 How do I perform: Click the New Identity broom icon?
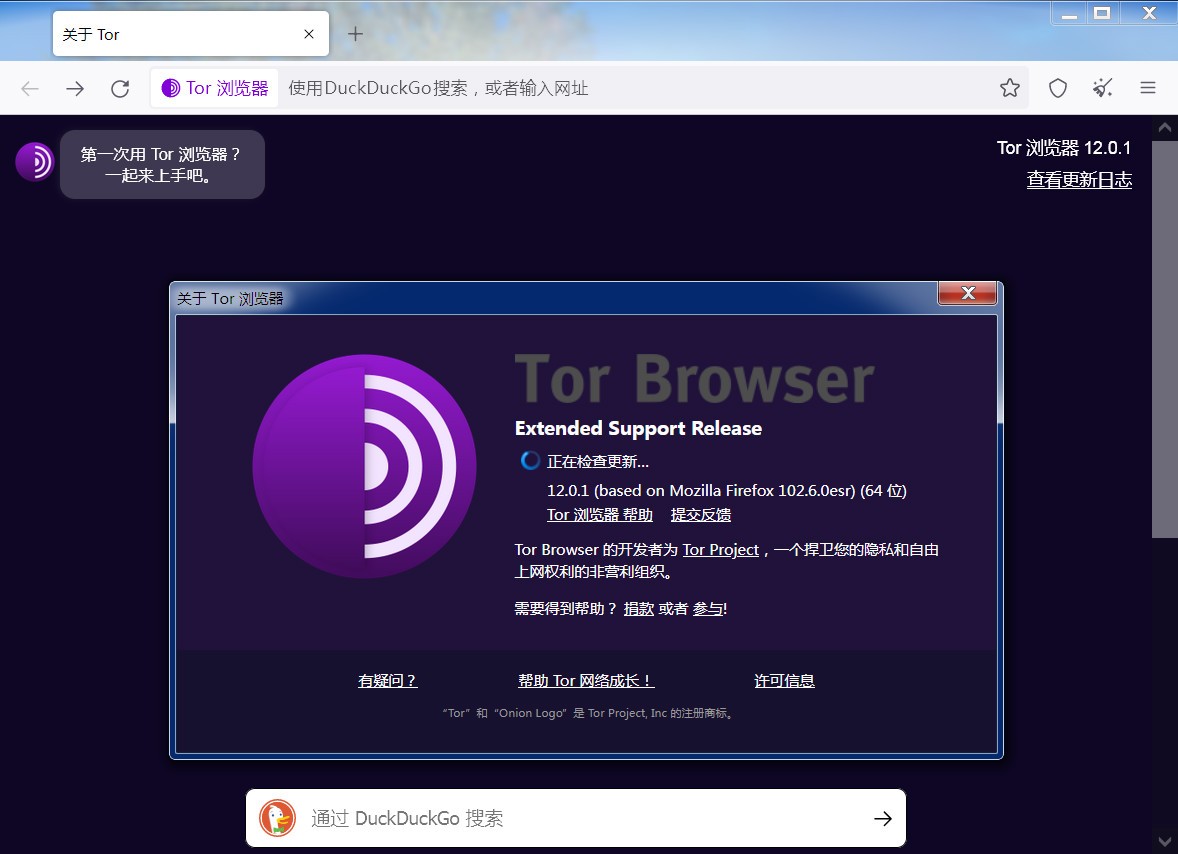(x=1102, y=88)
